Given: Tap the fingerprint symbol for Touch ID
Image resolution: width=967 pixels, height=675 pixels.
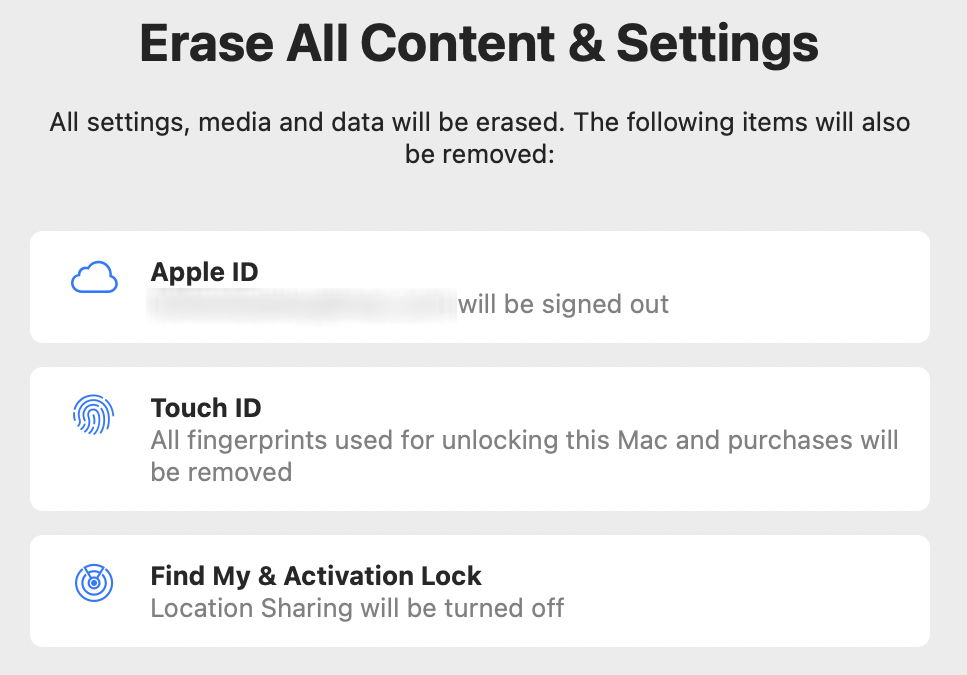Looking at the screenshot, I should coord(93,415).
